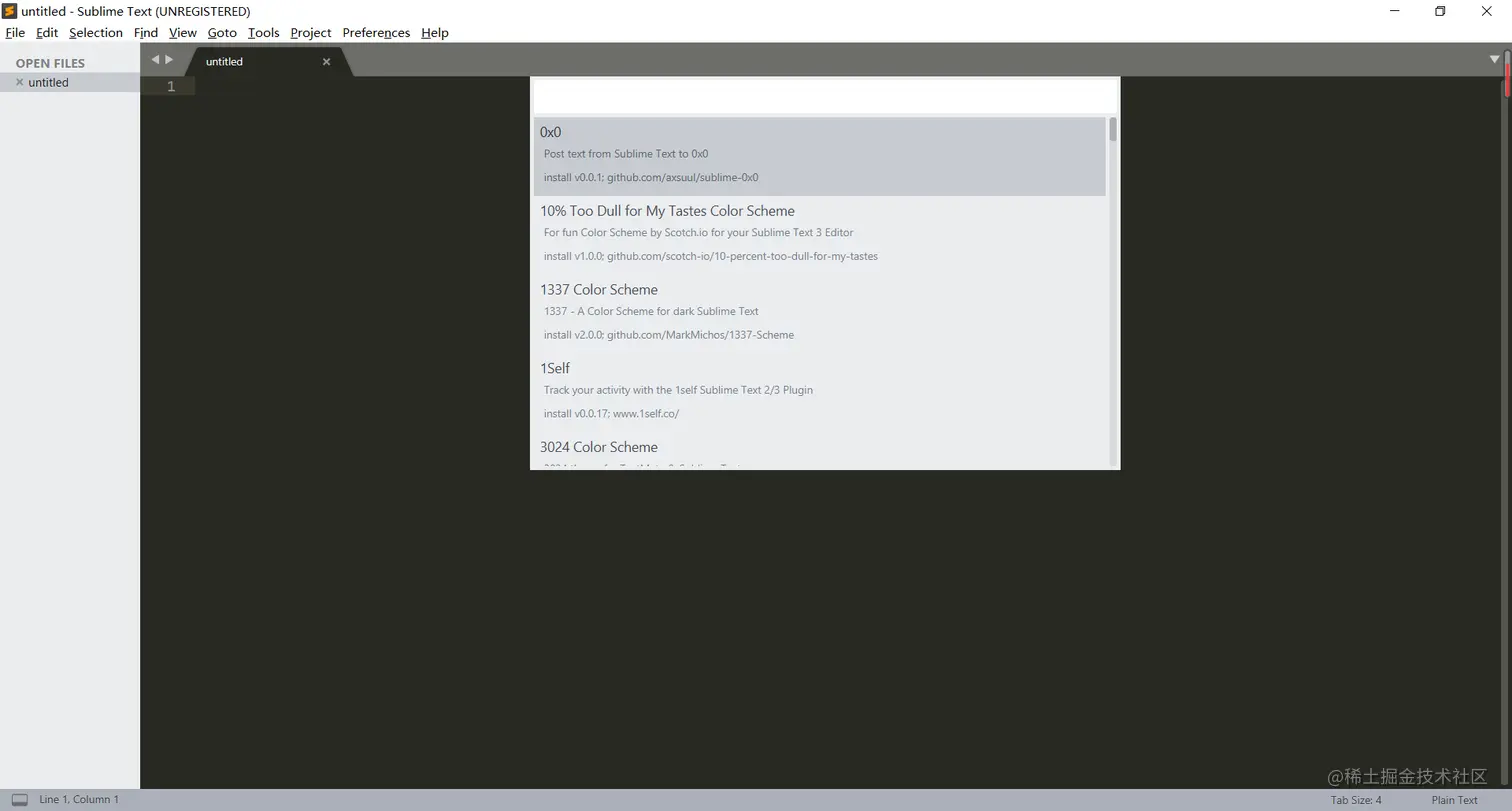Screen dimensions: 1512x811
Task: Open the Preferences menu
Action: (376, 32)
